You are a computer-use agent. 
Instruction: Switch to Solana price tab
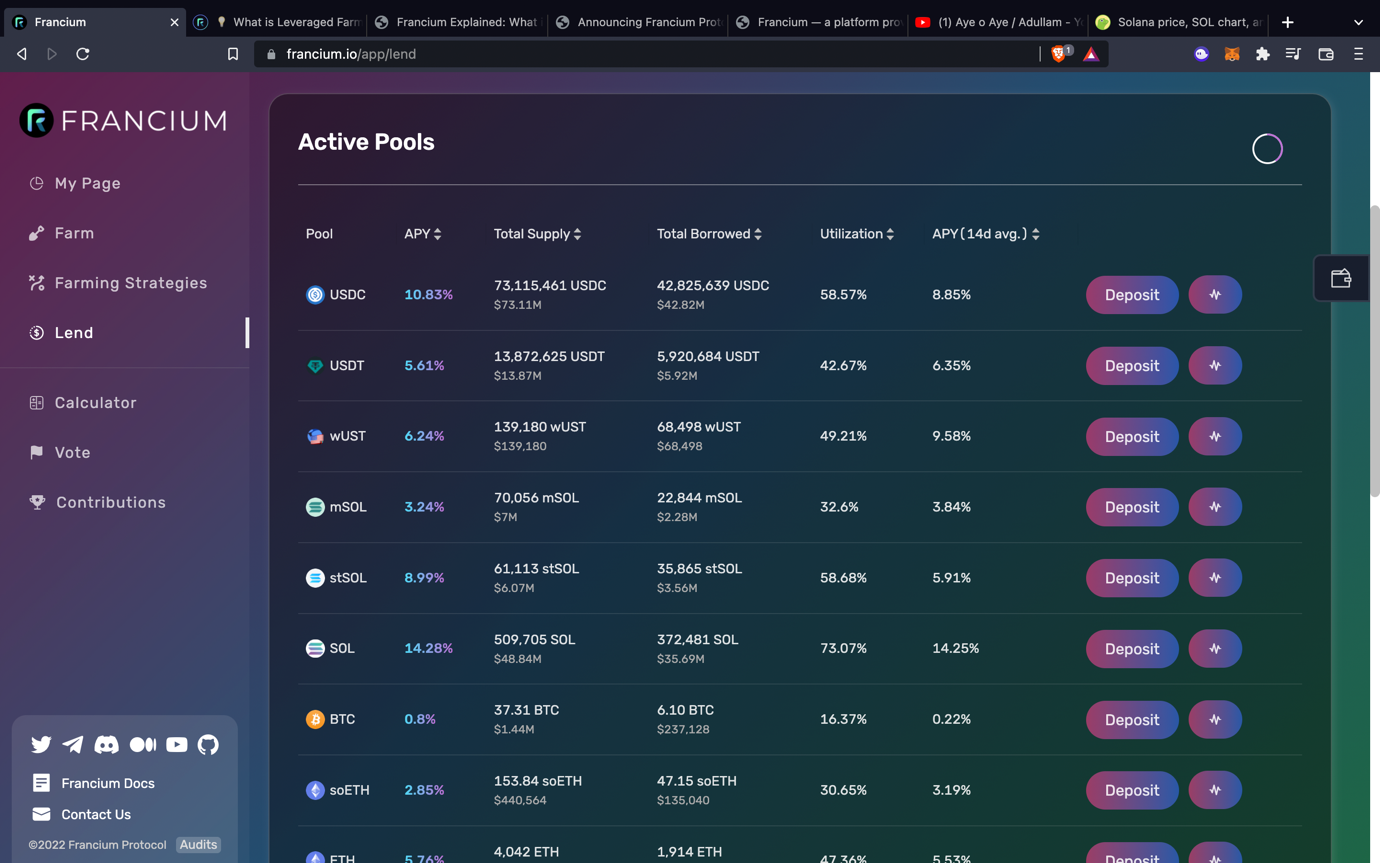(1178, 22)
